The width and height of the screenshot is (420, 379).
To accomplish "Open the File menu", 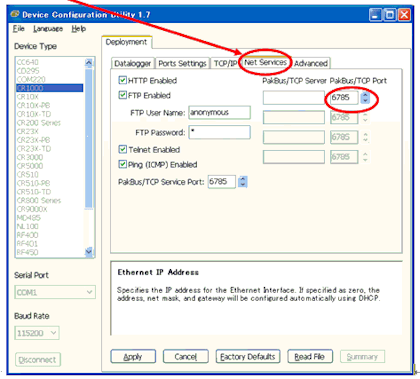I will pyautogui.click(x=19, y=29).
